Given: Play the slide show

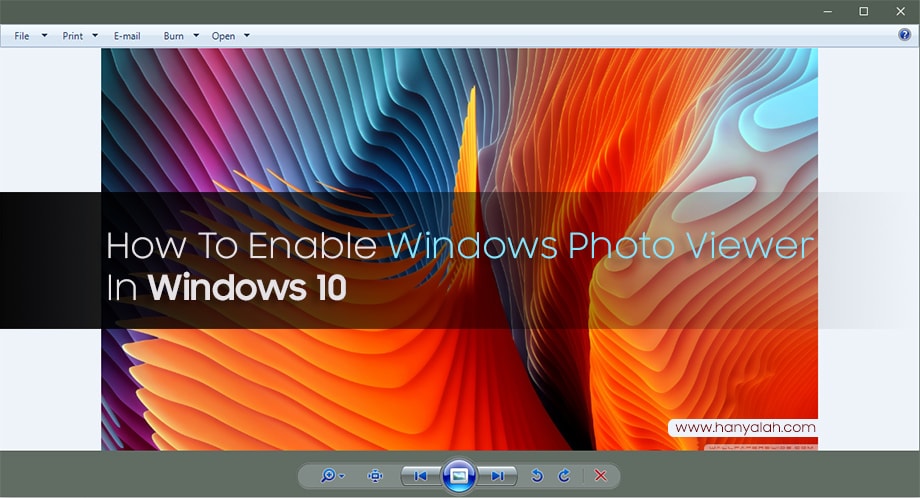Looking at the screenshot, I should (x=459, y=475).
